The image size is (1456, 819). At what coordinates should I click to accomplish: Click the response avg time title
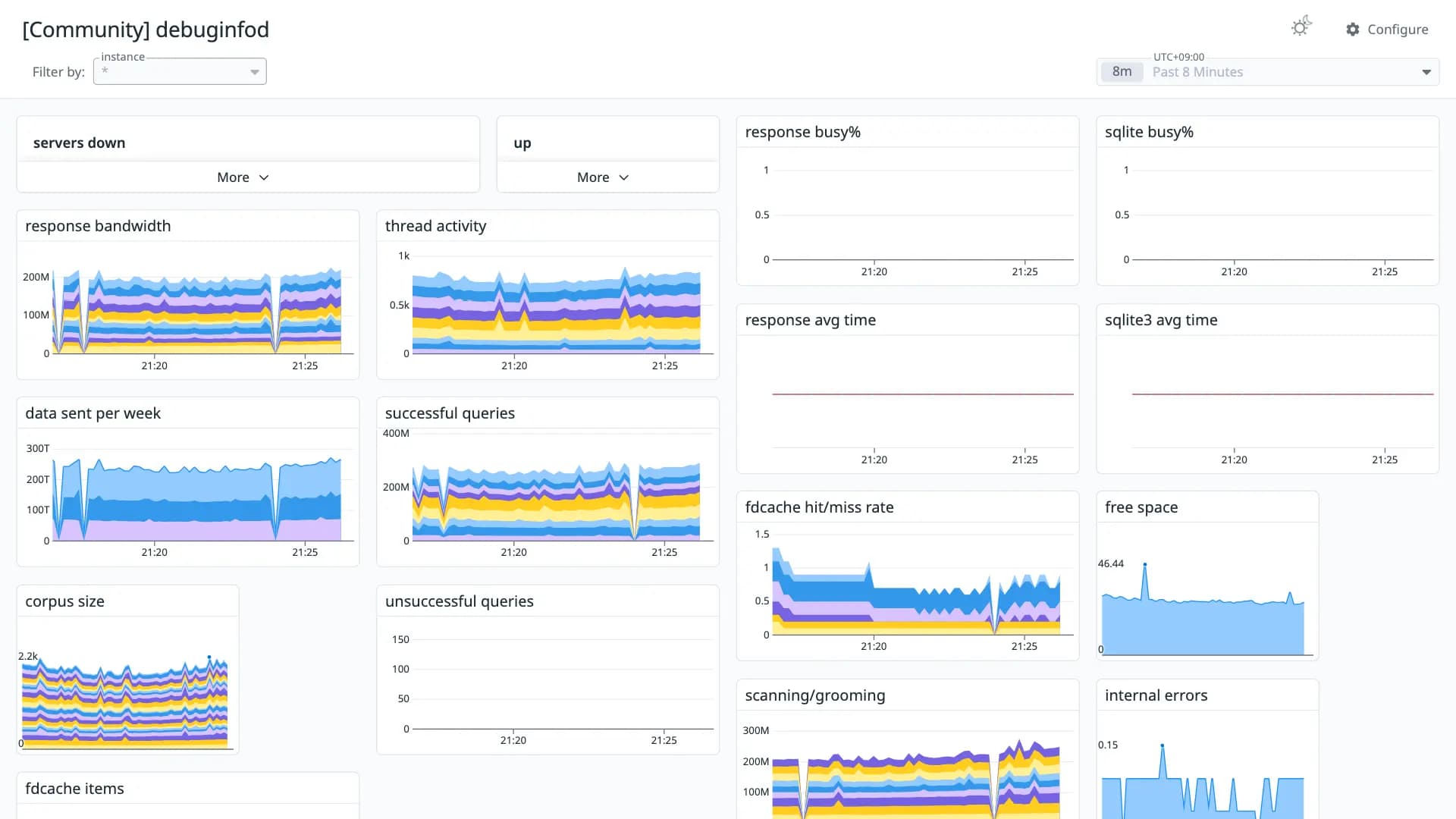pyautogui.click(x=810, y=320)
